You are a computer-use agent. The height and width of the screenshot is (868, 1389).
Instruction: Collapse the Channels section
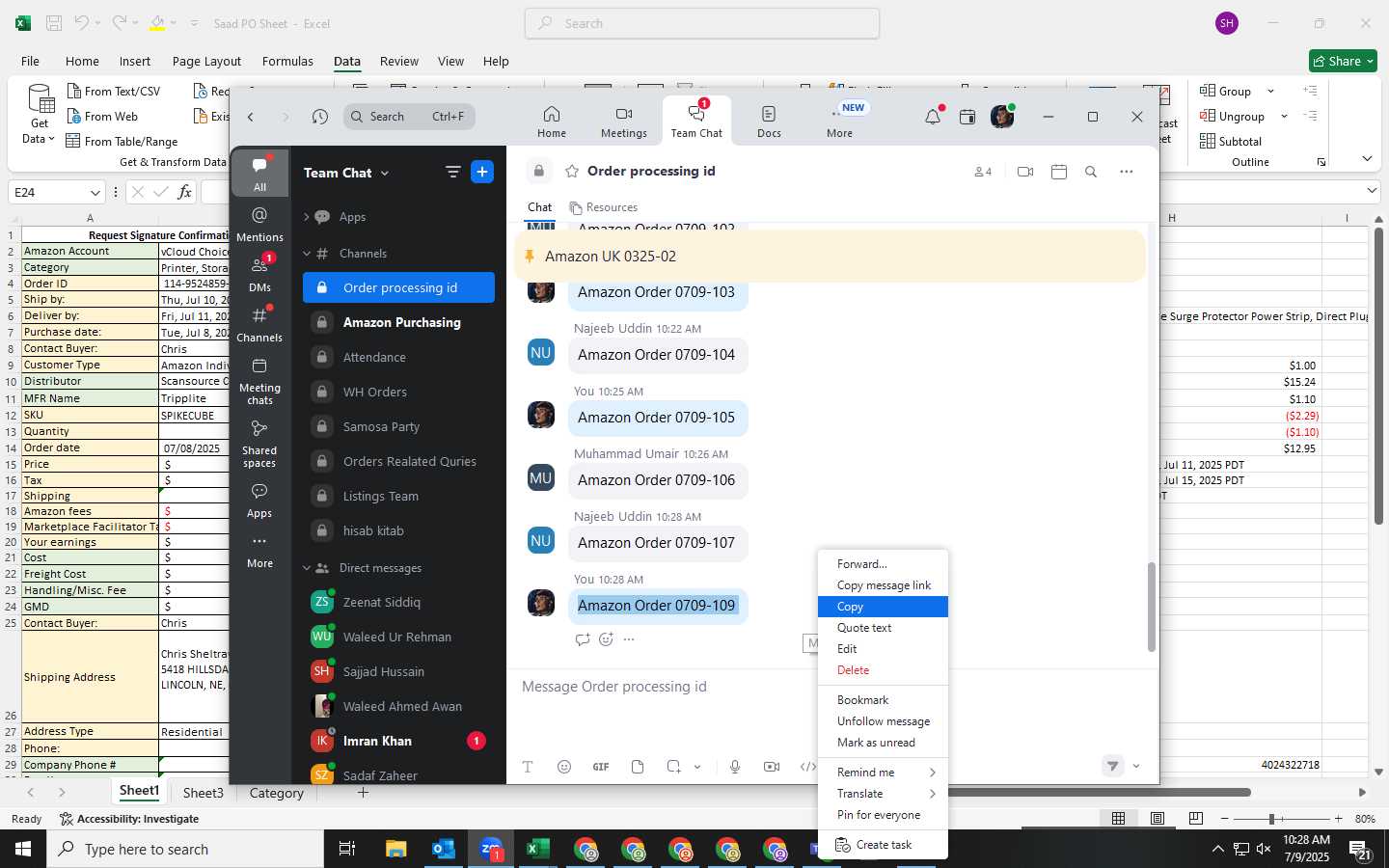point(307,254)
